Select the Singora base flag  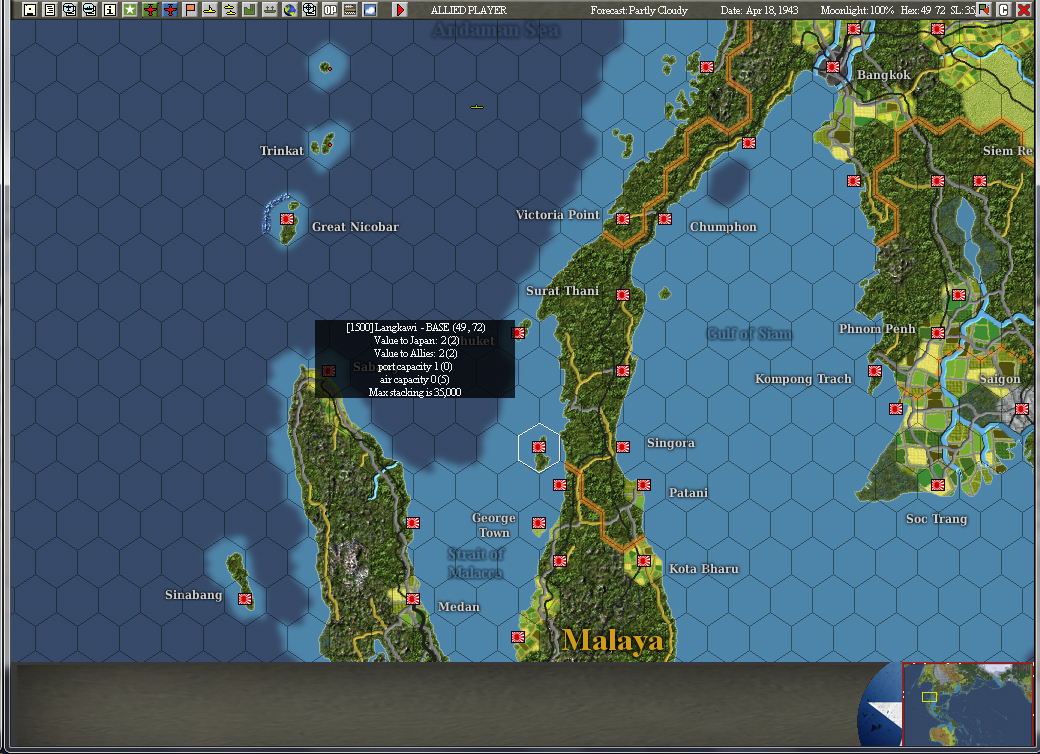tap(623, 448)
